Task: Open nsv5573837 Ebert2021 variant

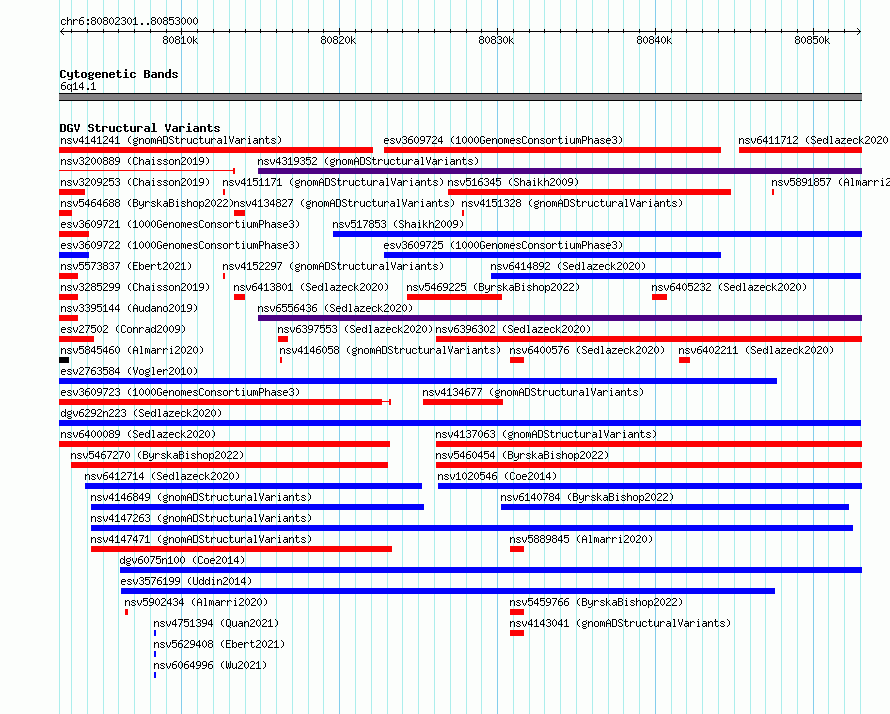Action: (126, 266)
